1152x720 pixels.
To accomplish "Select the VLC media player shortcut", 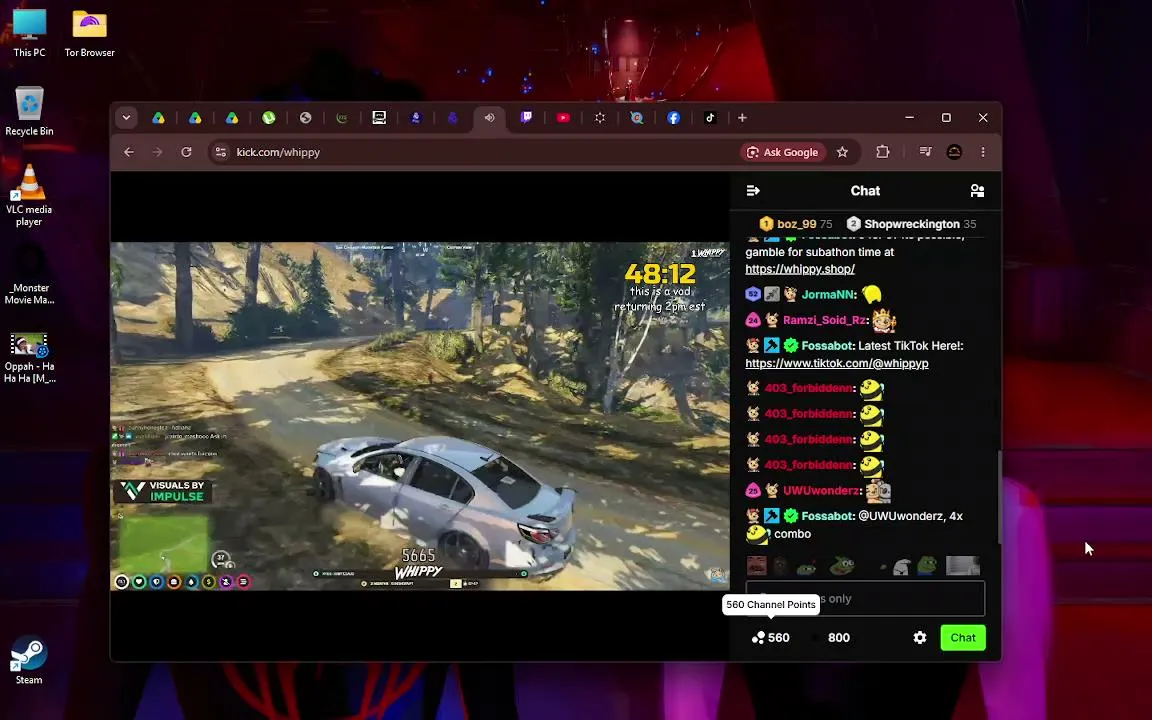I will click(29, 195).
